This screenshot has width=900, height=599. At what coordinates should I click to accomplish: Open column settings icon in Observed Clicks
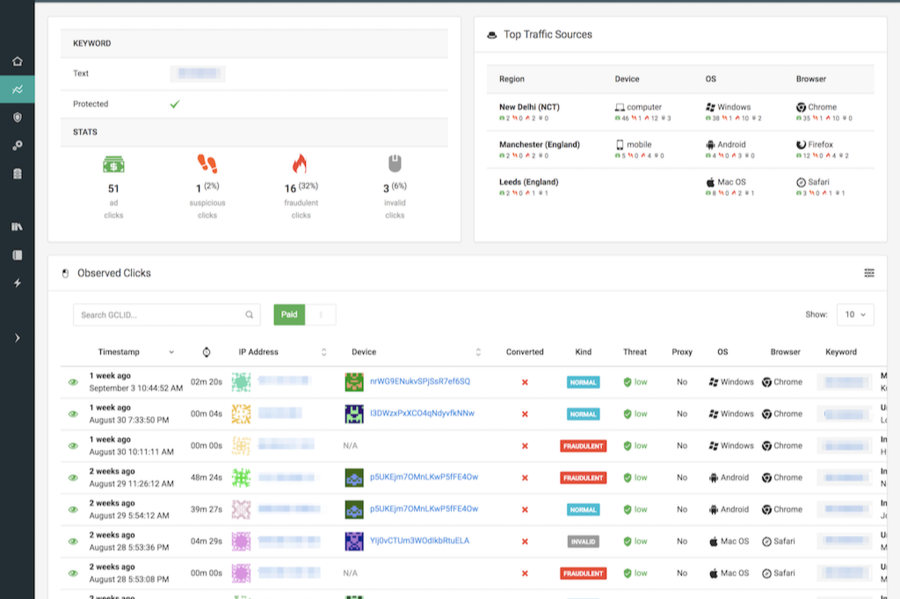coord(869,273)
